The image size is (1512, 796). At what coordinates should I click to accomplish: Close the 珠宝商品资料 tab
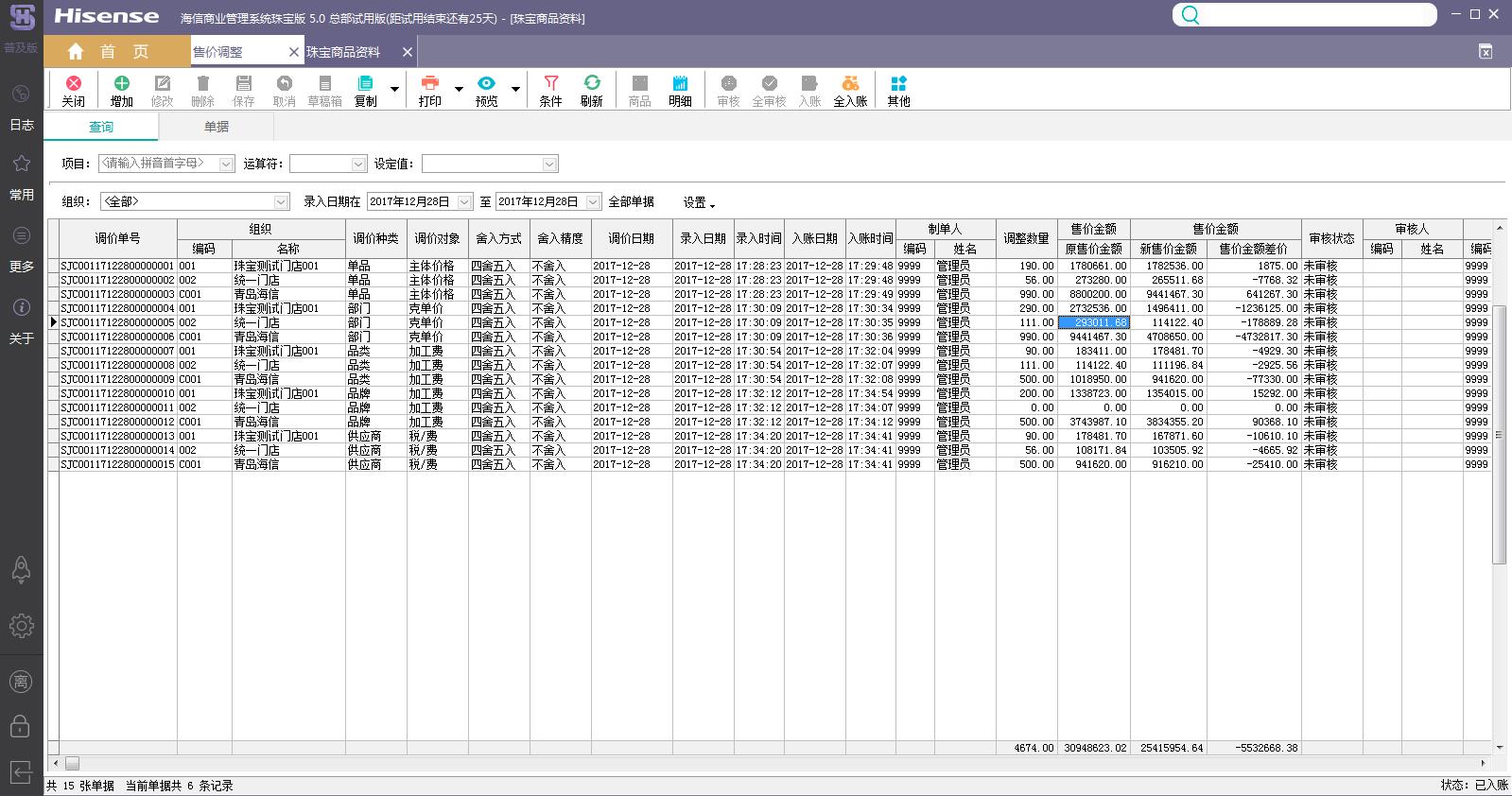407,52
